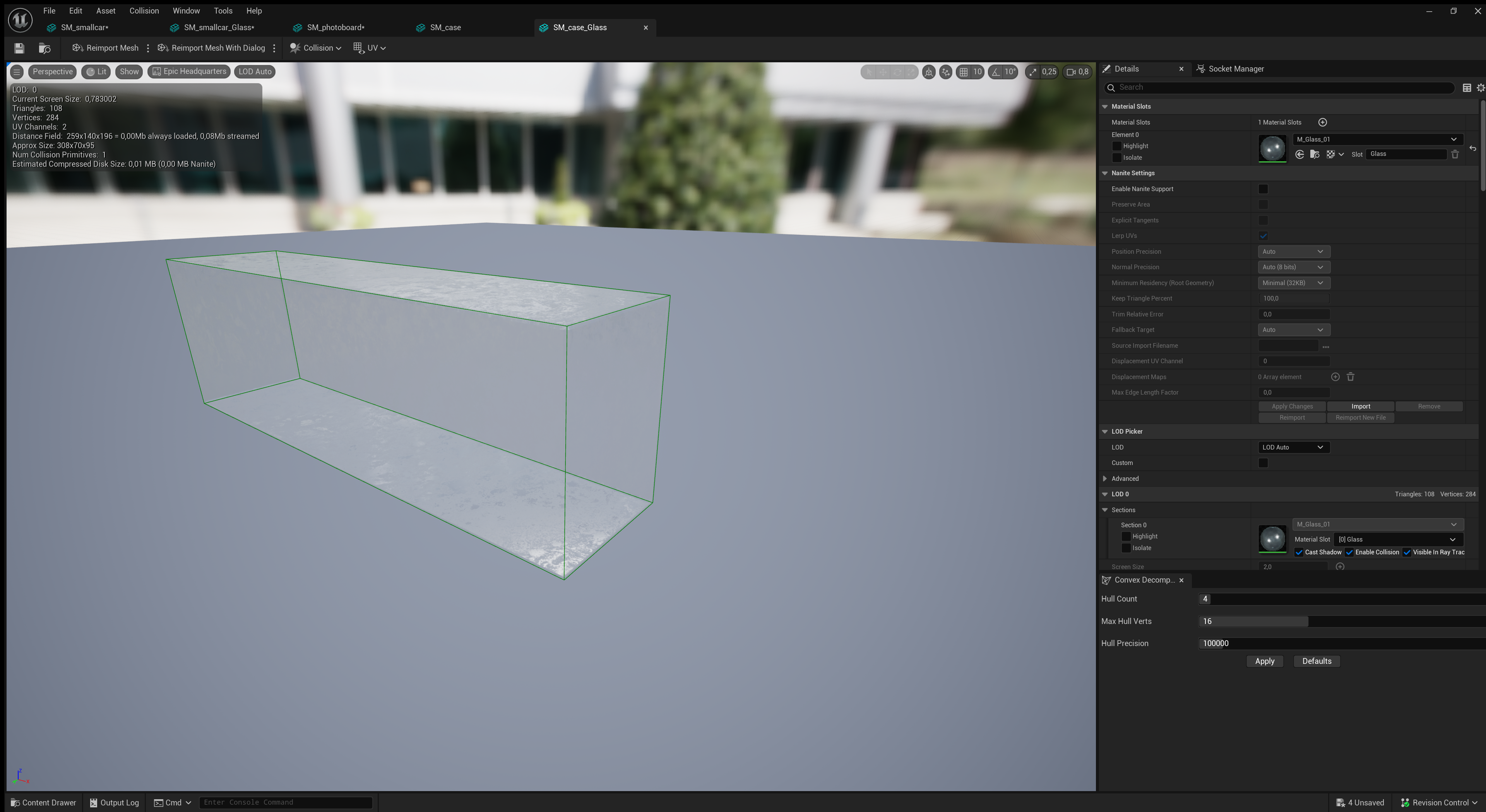
Task: Open the Position Precision dropdown
Action: pyautogui.click(x=1294, y=251)
